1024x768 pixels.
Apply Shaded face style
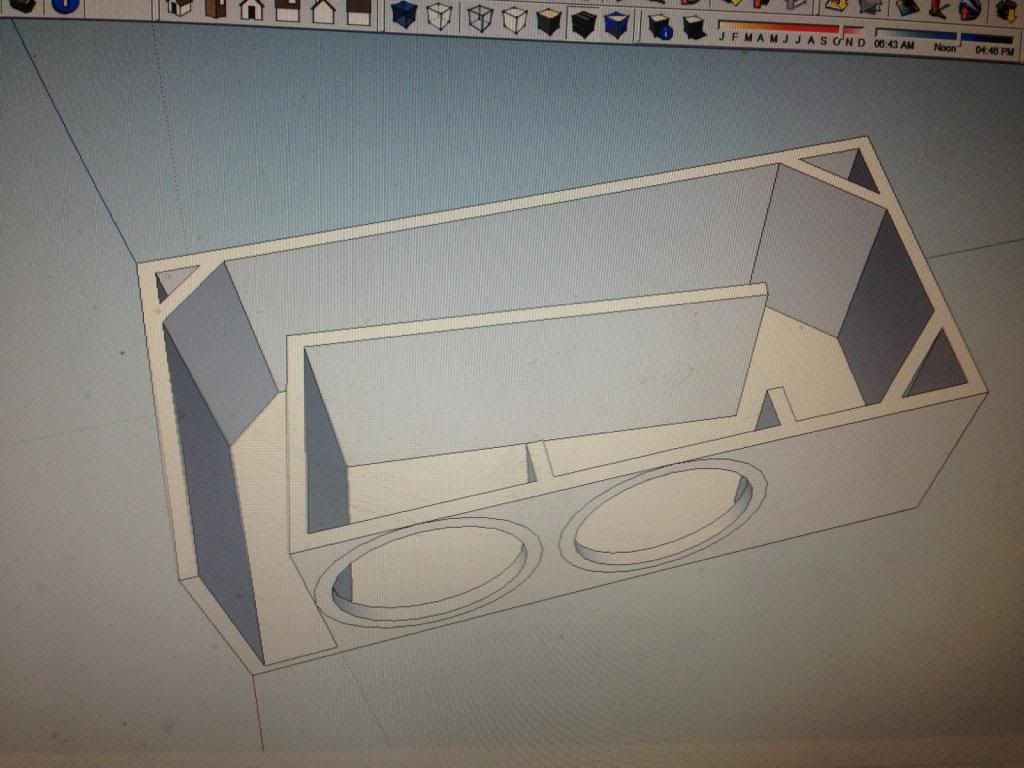coord(549,21)
